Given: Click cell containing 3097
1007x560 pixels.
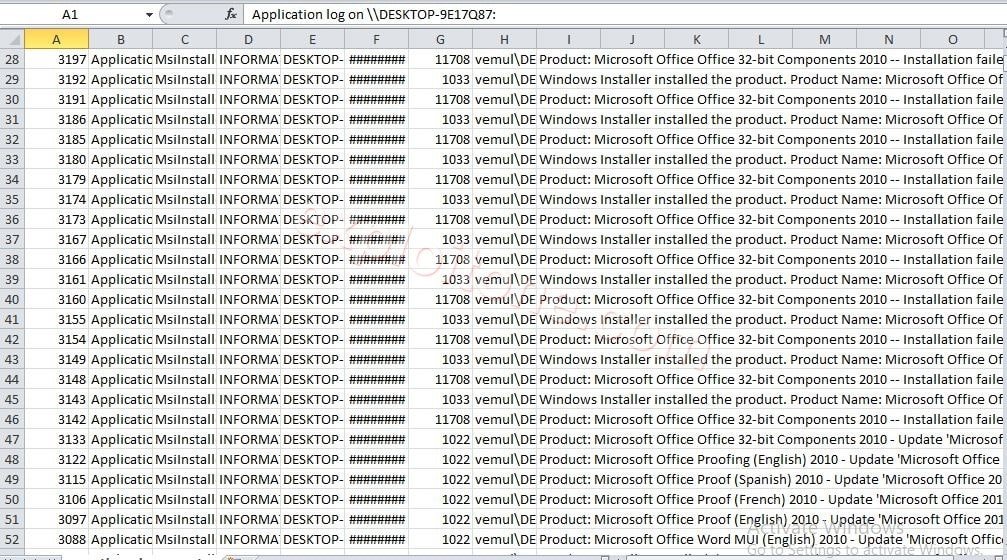Looking at the screenshot, I should pyautogui.click(x=57, y=520).
